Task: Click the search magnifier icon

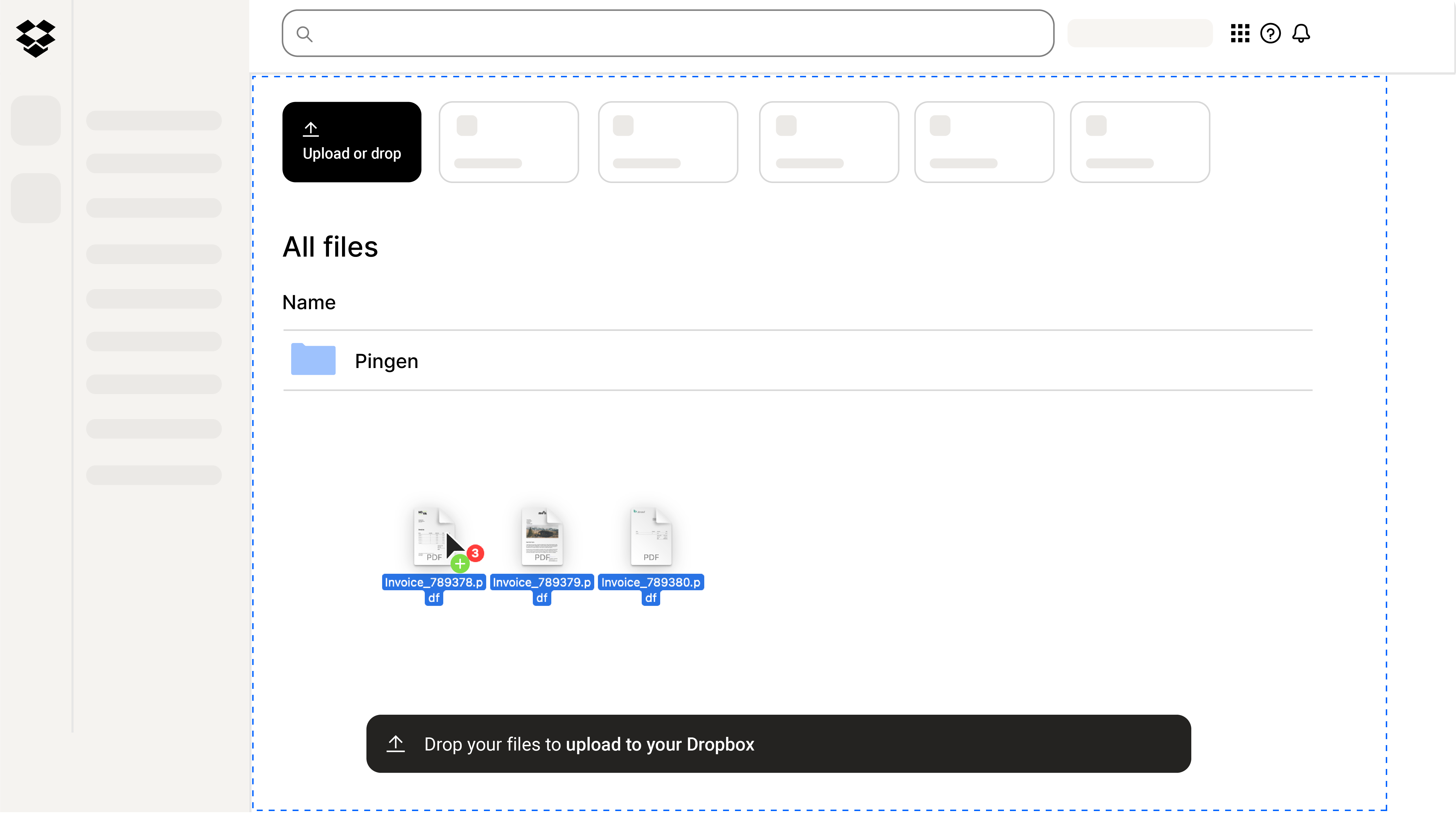Action: click(305, 34)
